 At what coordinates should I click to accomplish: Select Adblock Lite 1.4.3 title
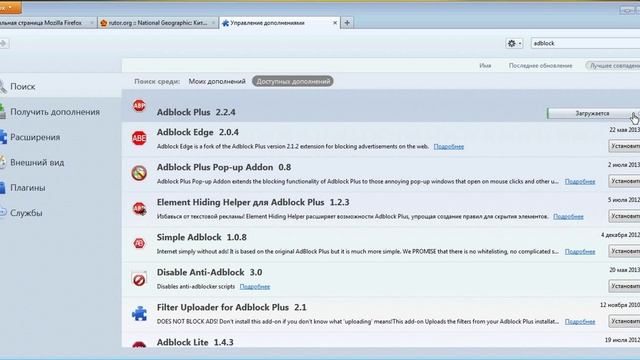(x=195, y=342)
